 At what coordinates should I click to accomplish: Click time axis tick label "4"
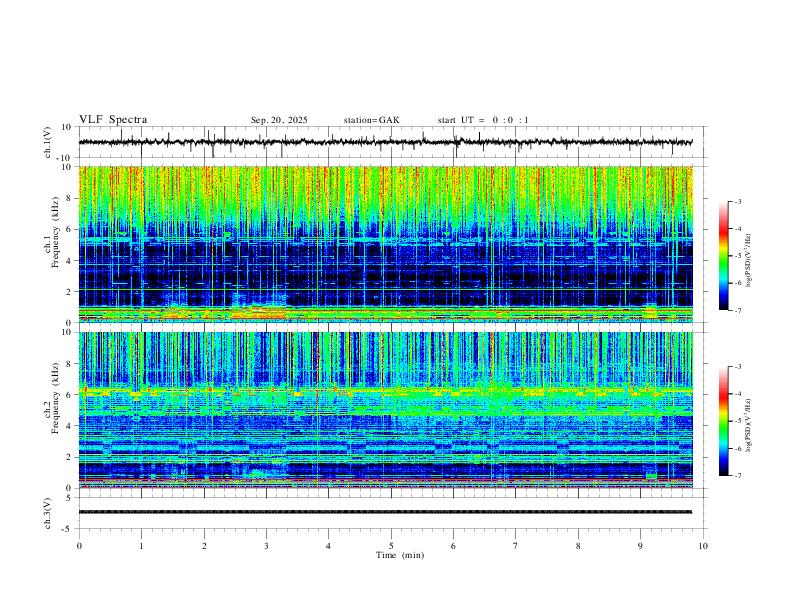click(328, 546)
